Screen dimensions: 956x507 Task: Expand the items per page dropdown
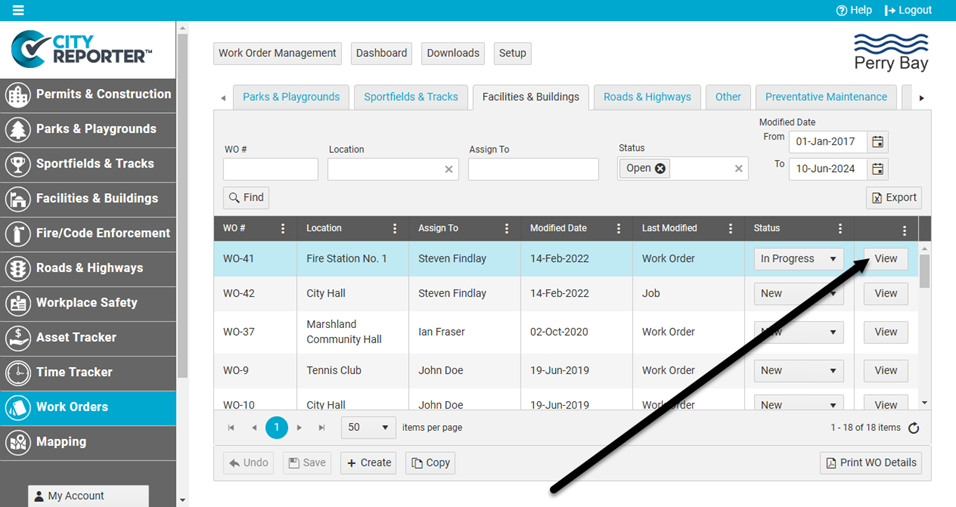(369, 428)
